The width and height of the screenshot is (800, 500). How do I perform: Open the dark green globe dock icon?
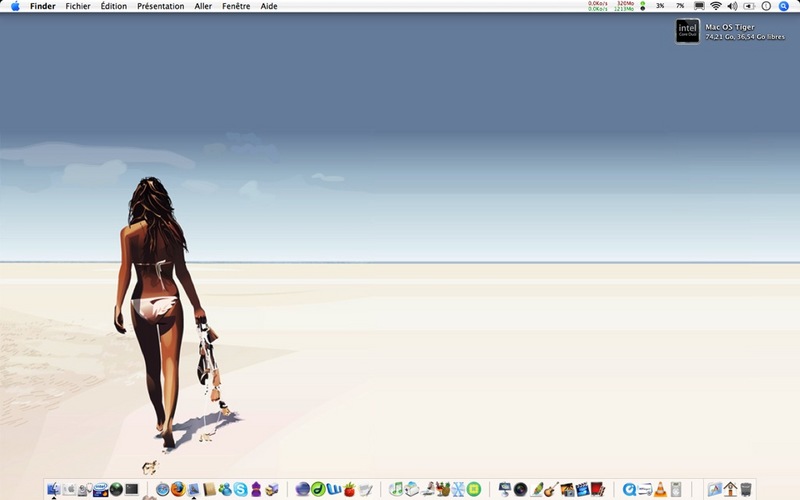116,489
